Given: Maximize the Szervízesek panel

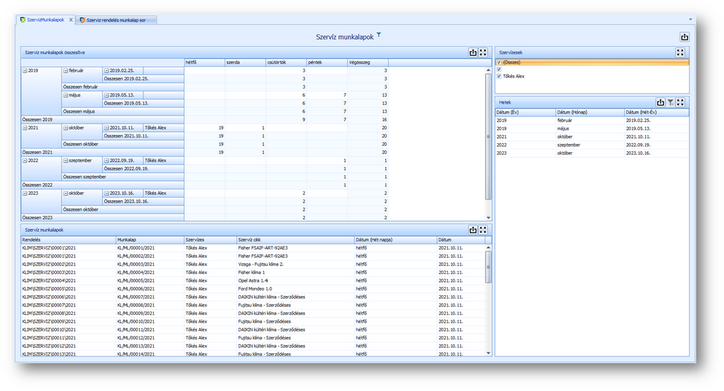Looking at the screenshot, I should (x=680, y=53).
